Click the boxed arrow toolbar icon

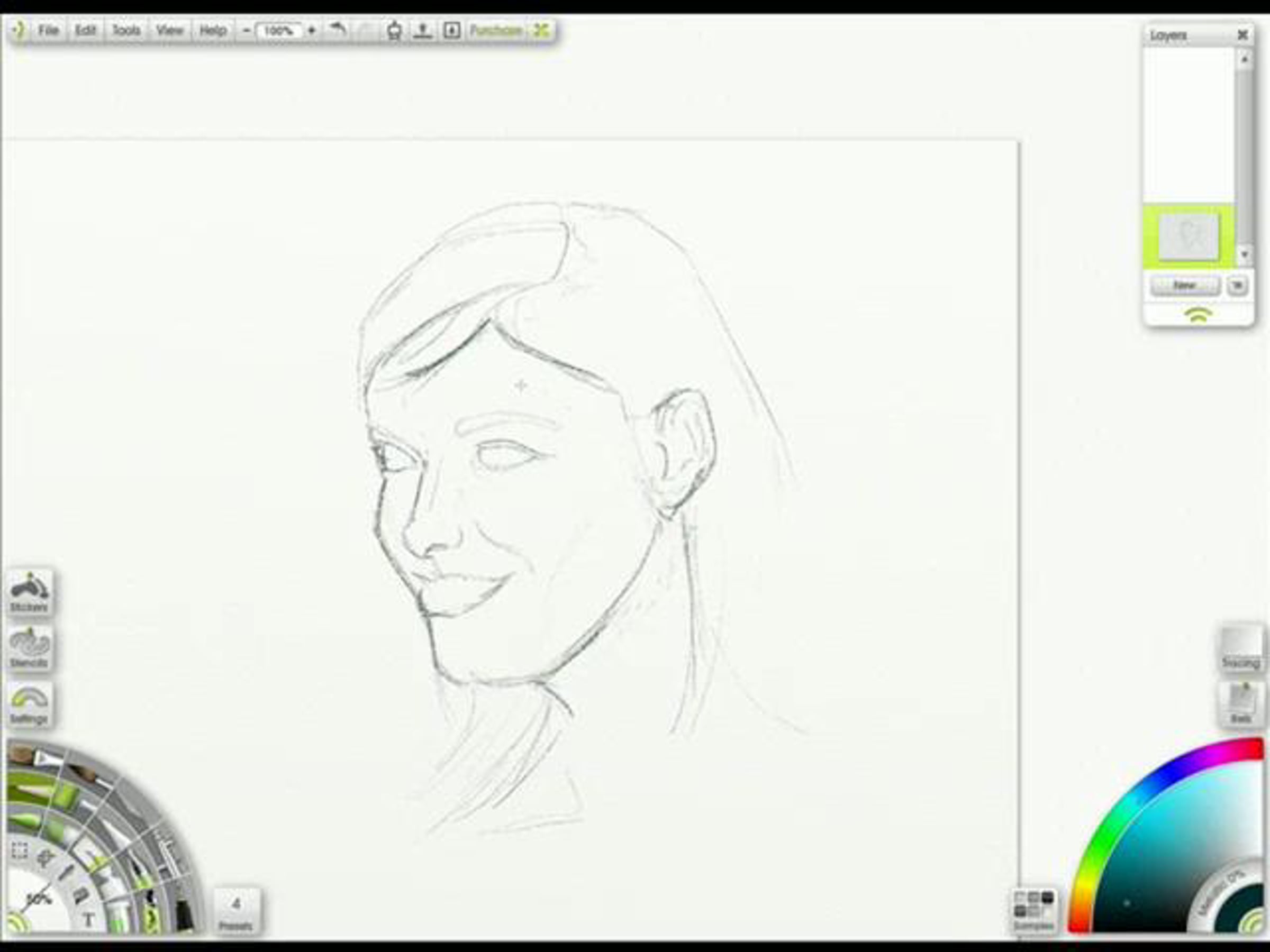pos(452,30)
